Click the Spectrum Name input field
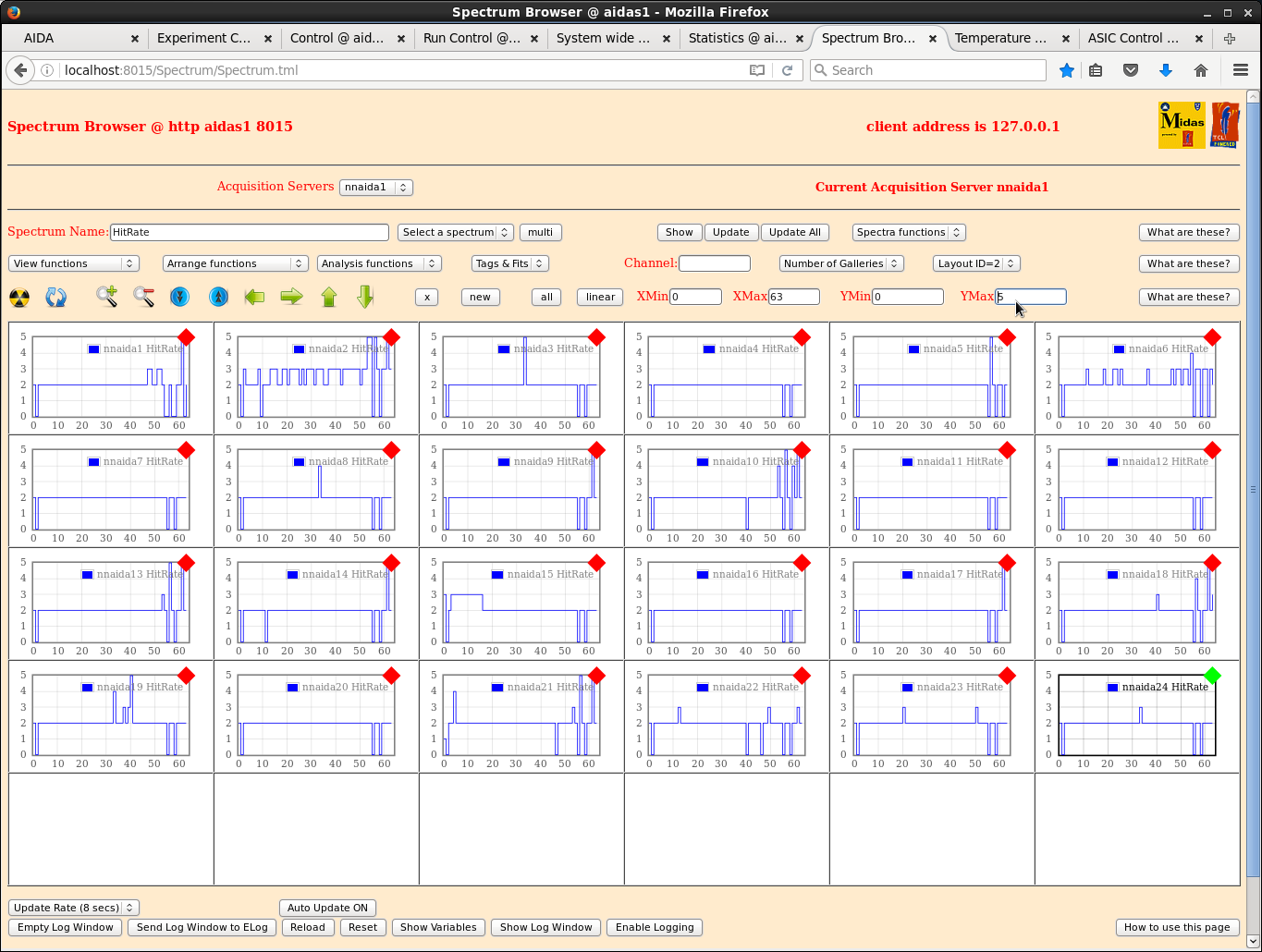This screenshot has height=952, width=1262. (250, 232)
